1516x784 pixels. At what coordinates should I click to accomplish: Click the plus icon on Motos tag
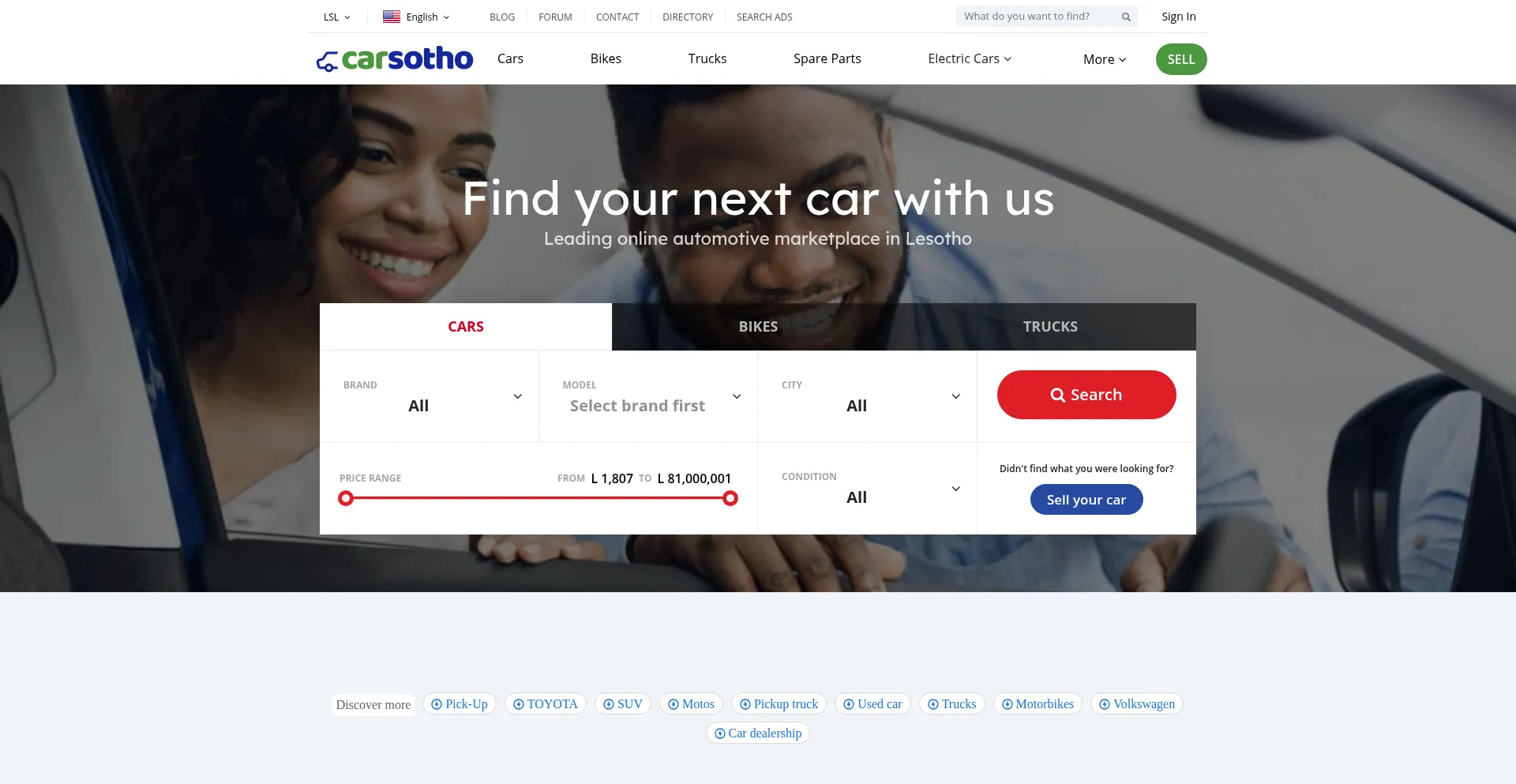[x=674, y=704]
